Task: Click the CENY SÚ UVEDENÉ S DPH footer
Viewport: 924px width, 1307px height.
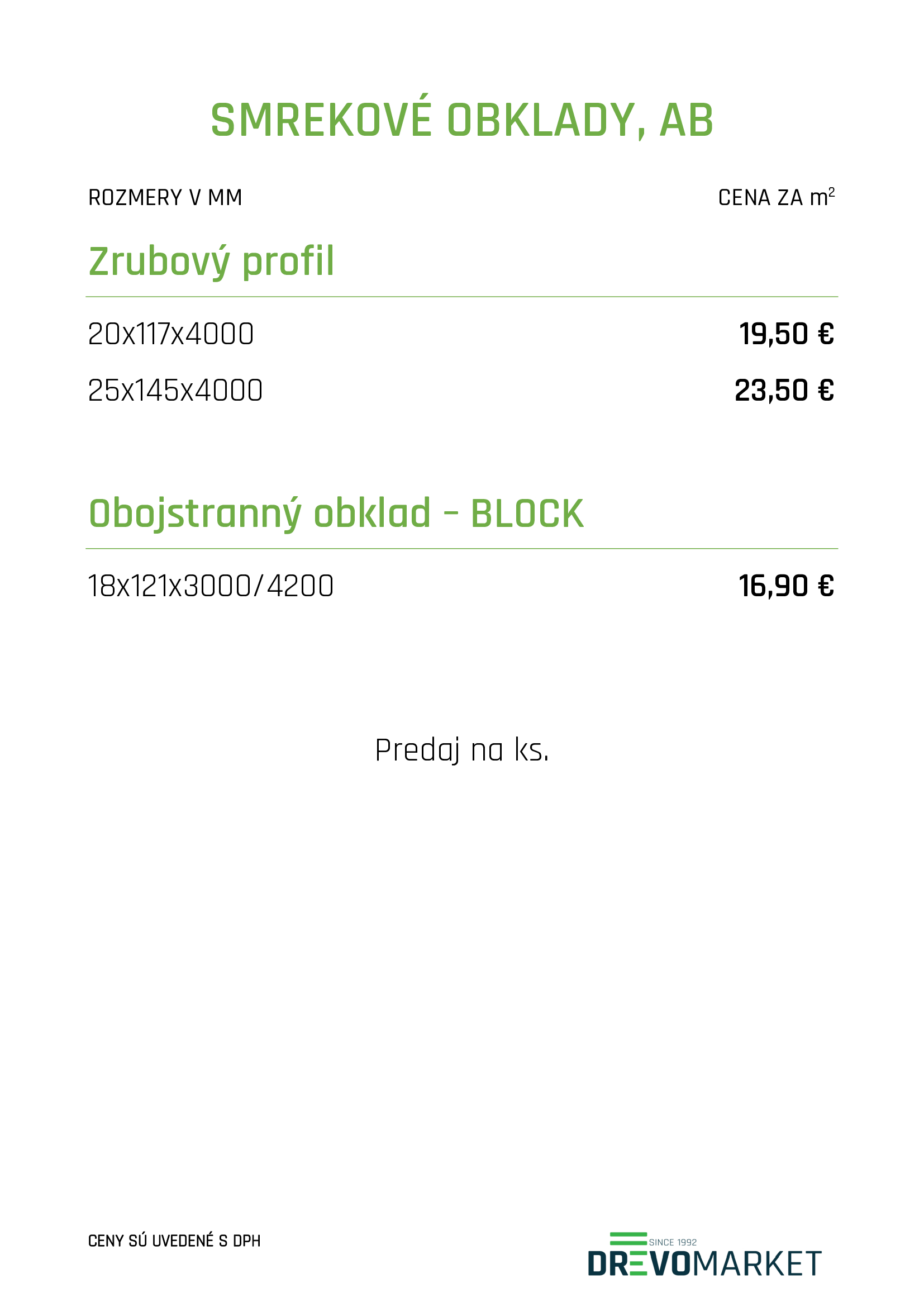Action: (x=174, y=1241)
